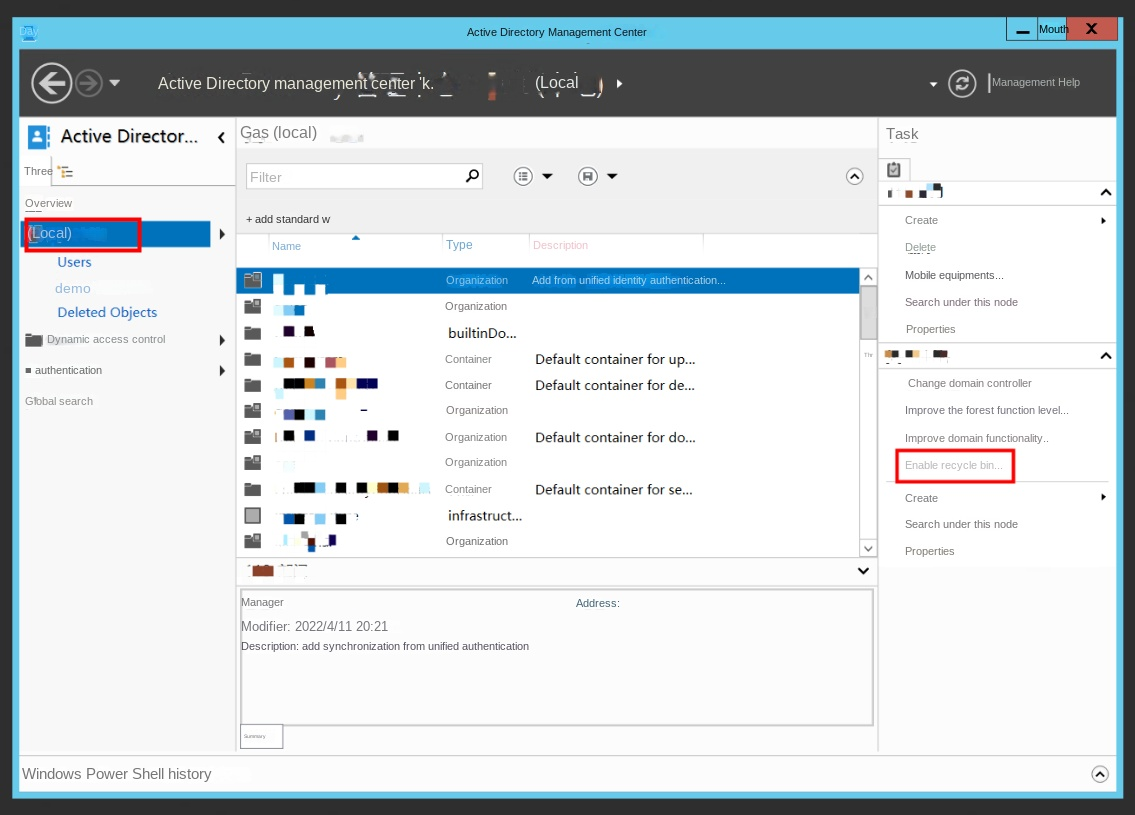Open the Deleted Objects node
The height and width of the screenshot is (815, 1135).
pos(107,313)
